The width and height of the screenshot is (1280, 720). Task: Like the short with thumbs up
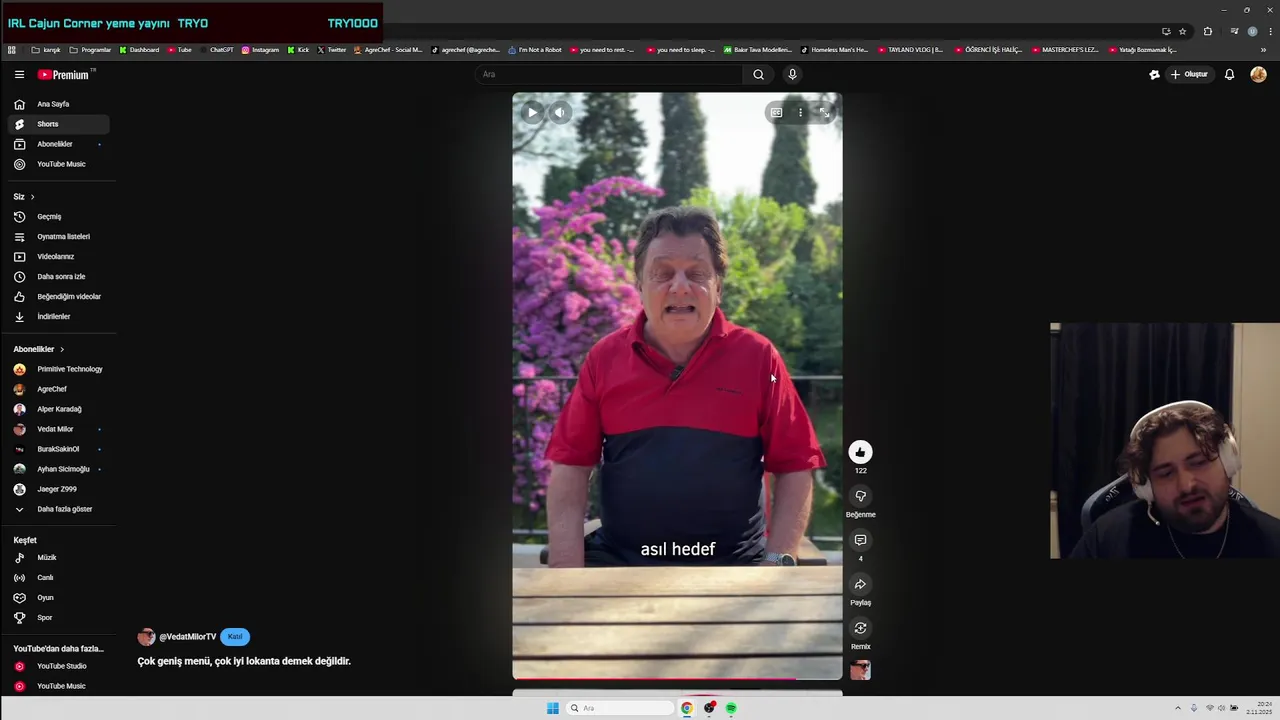click(x=860, y=452)
